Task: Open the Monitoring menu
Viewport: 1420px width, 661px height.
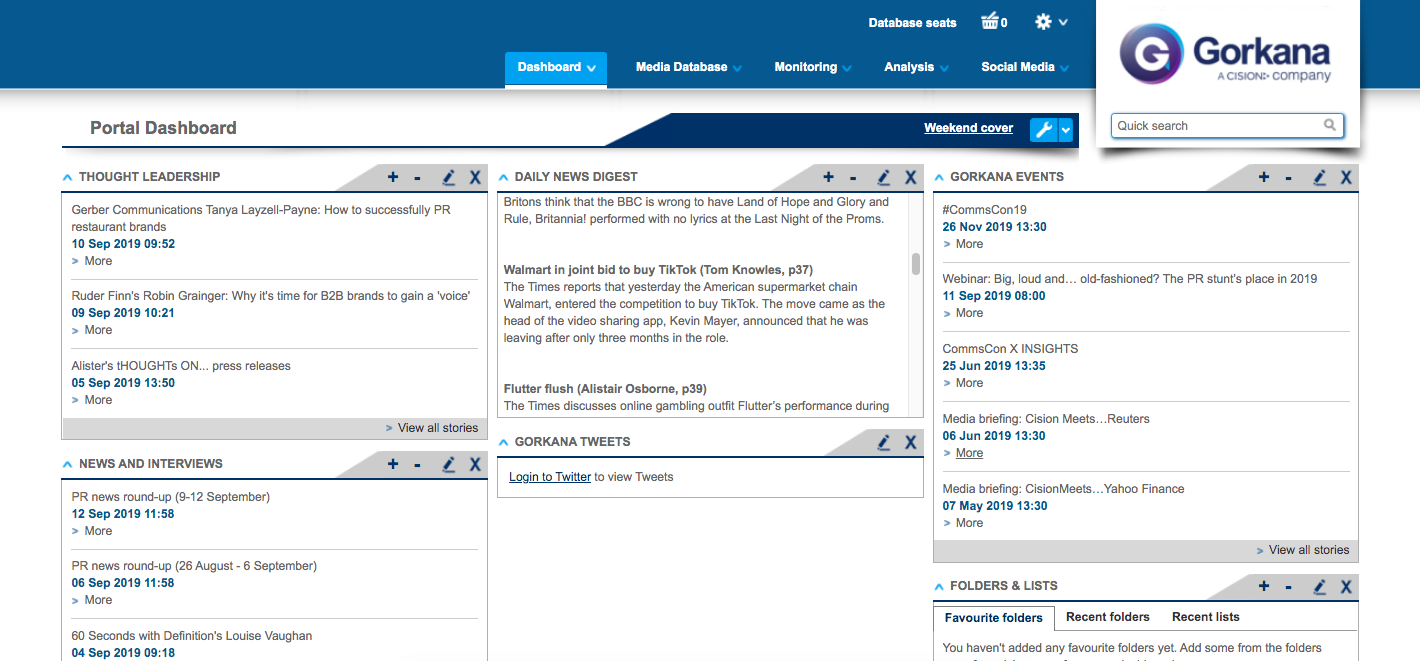Action: tap(813, 68)
